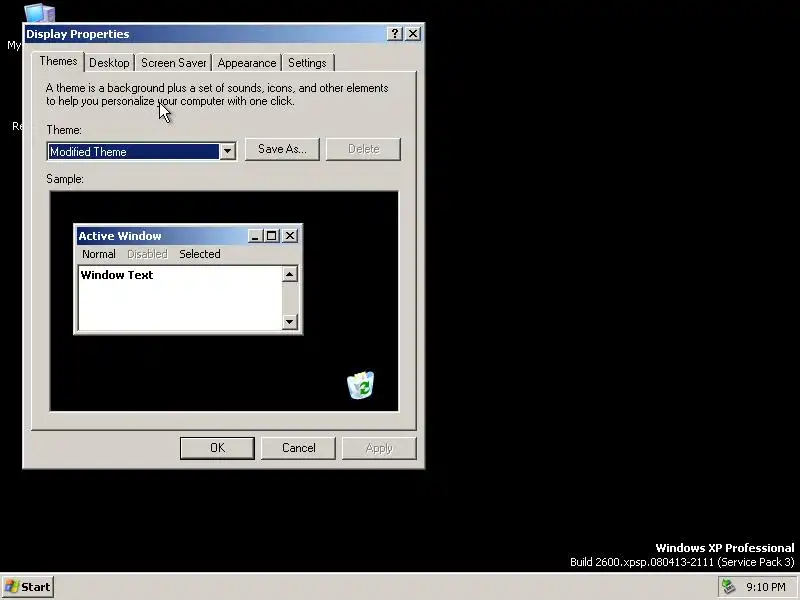Click the Save As... button
This screenshot has height=600, width=800.
pyautogui.click(x=282, y=149)
